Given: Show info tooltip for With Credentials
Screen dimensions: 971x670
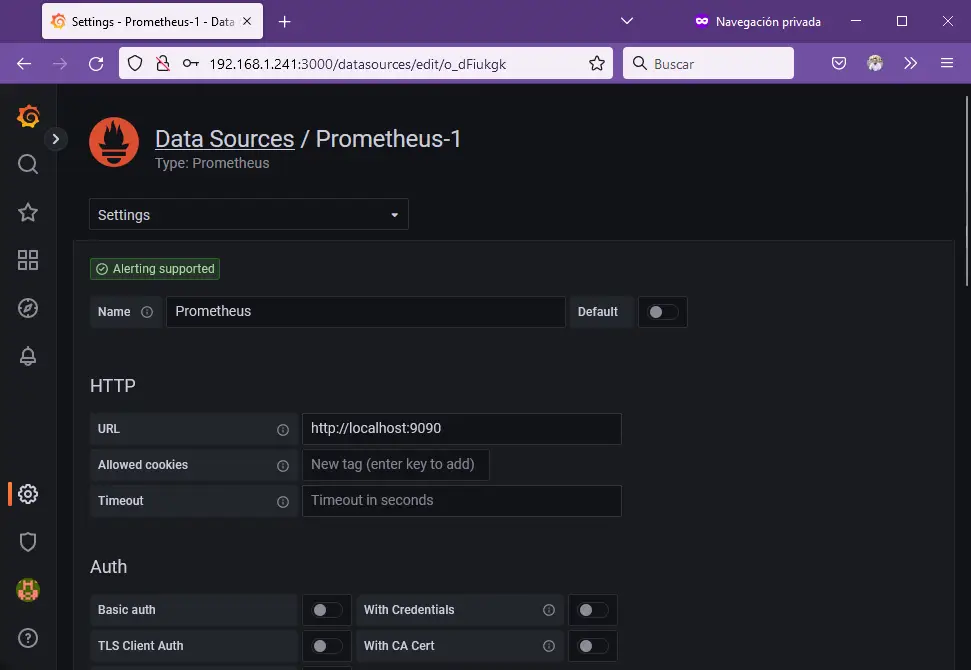Looking at the screenshot, I should pyautogui.click(x=549, y=610).
